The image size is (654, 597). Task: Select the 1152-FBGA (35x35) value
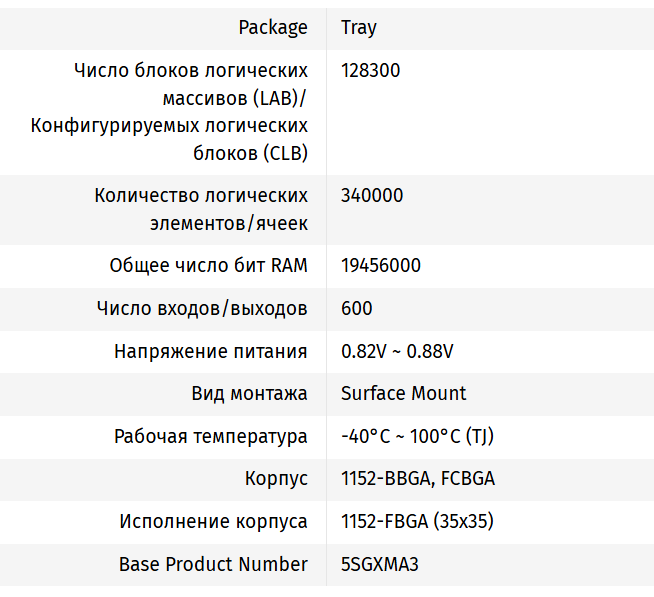coord(417,522)
